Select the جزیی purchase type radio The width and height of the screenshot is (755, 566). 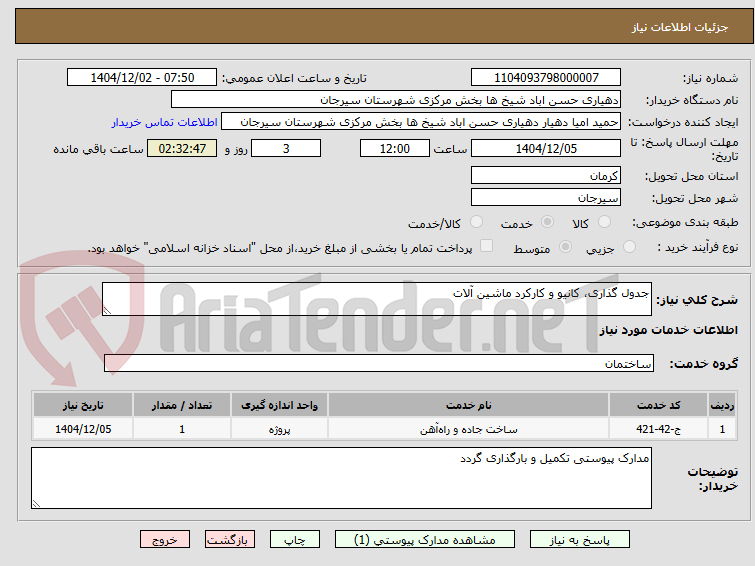pos(629,247)
